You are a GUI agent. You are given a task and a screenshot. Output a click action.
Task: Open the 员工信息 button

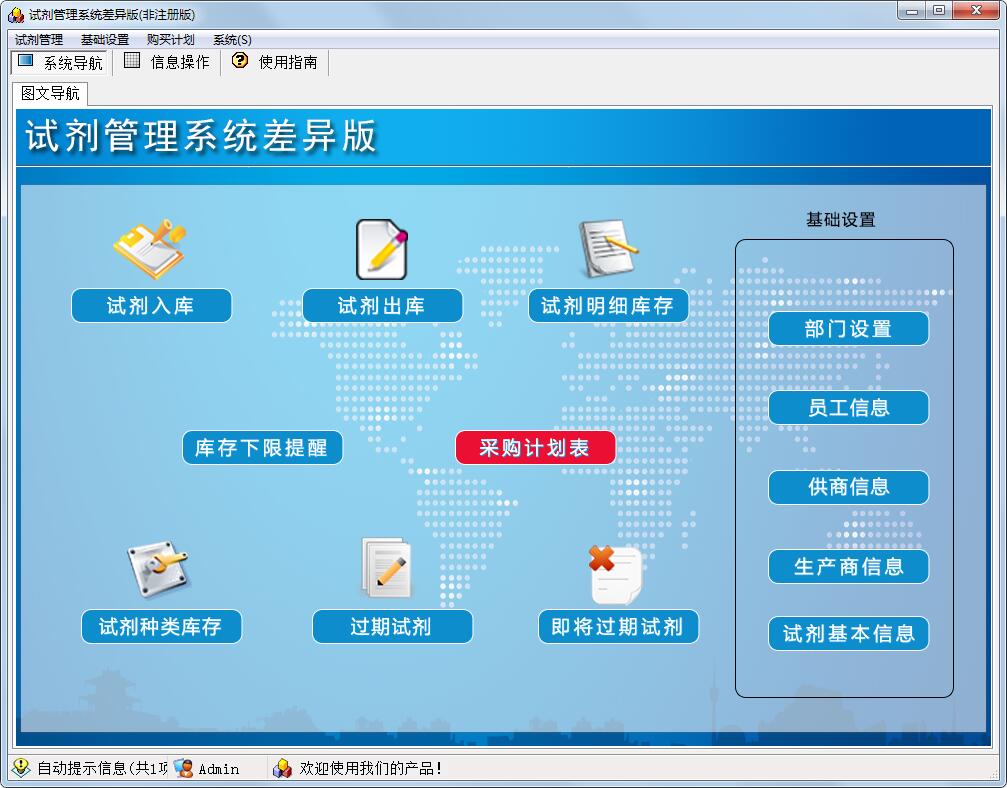[x=848, y=408]
